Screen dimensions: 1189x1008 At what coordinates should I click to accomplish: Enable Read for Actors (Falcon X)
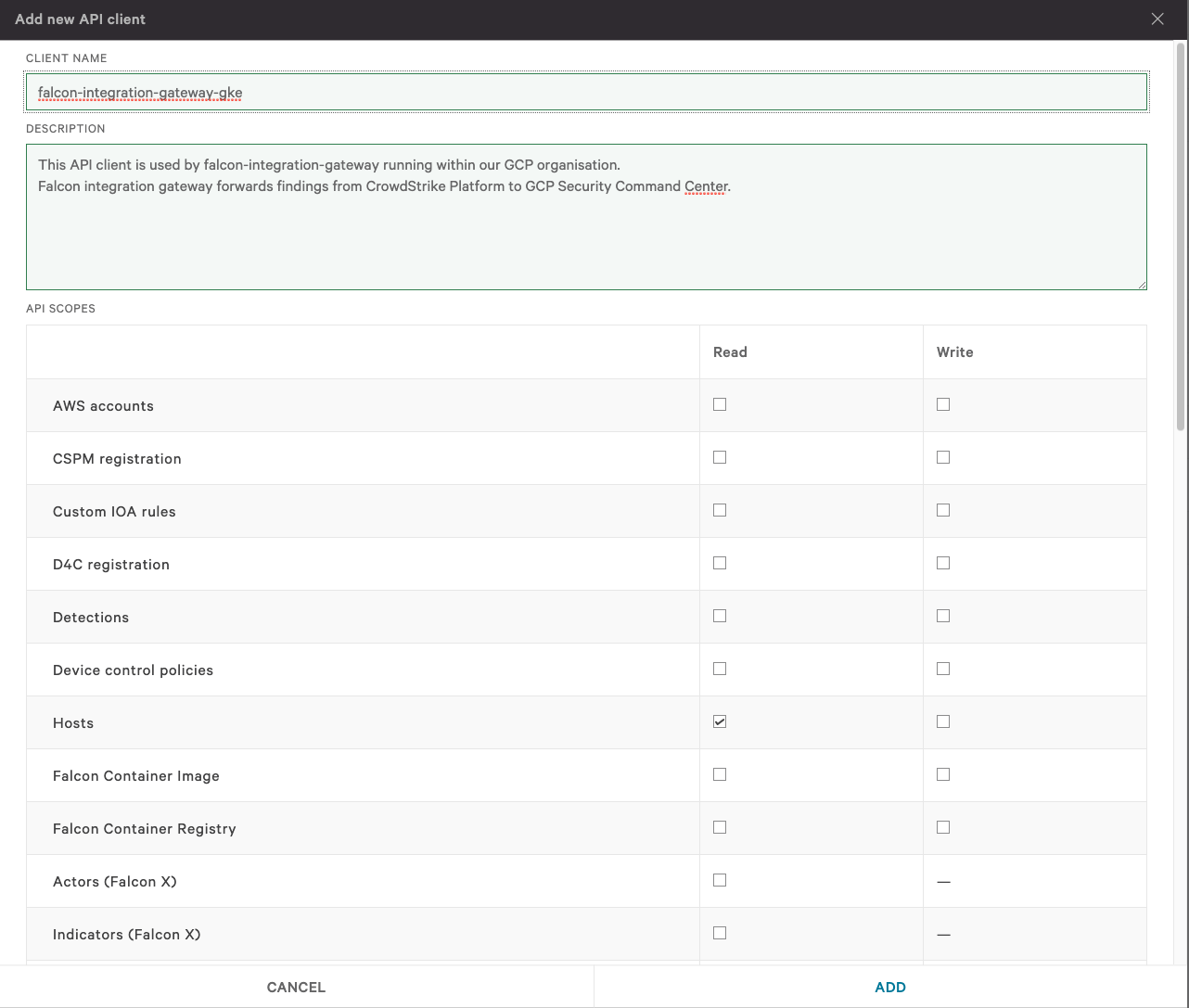(720, 880)
